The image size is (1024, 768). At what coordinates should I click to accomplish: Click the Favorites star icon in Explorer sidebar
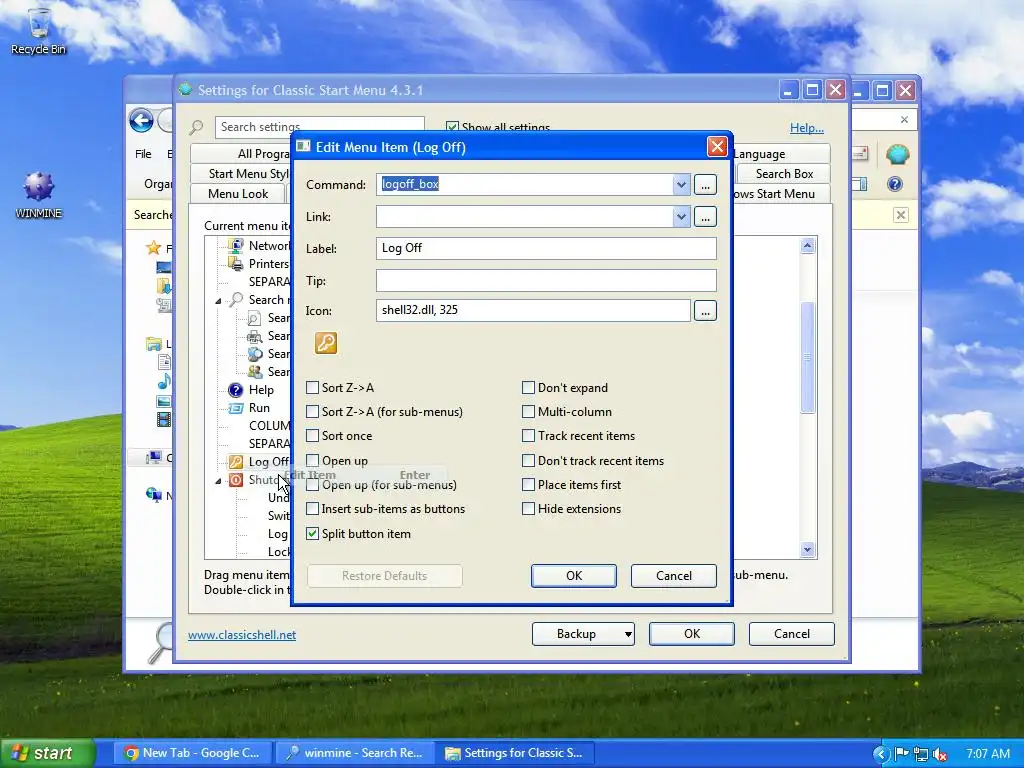tap(153, 248)
